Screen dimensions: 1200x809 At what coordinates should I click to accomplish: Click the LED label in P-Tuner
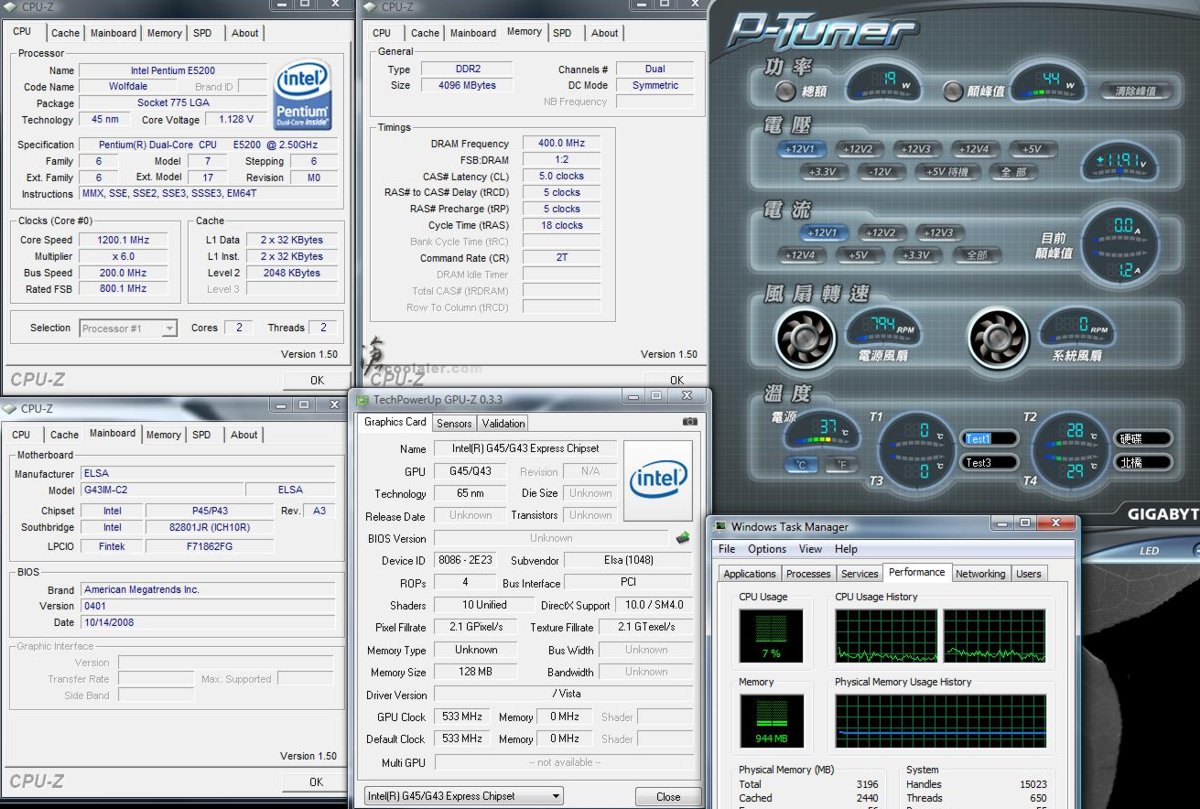click(1150, 551)
